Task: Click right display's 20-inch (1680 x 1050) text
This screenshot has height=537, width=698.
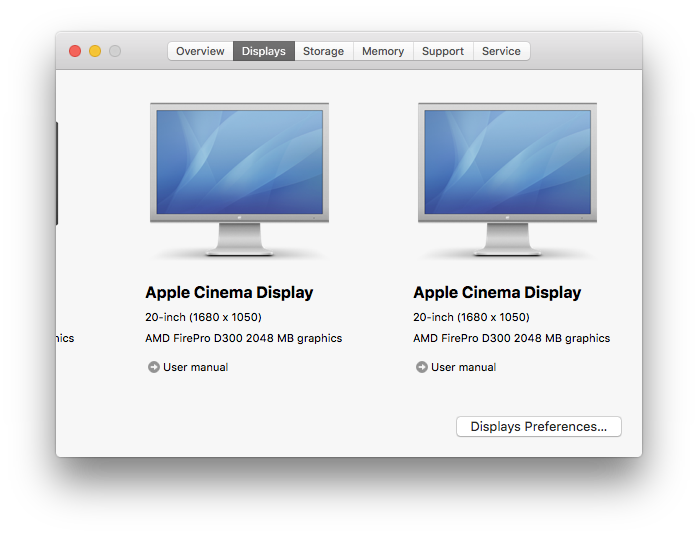Action: (471, 317)
